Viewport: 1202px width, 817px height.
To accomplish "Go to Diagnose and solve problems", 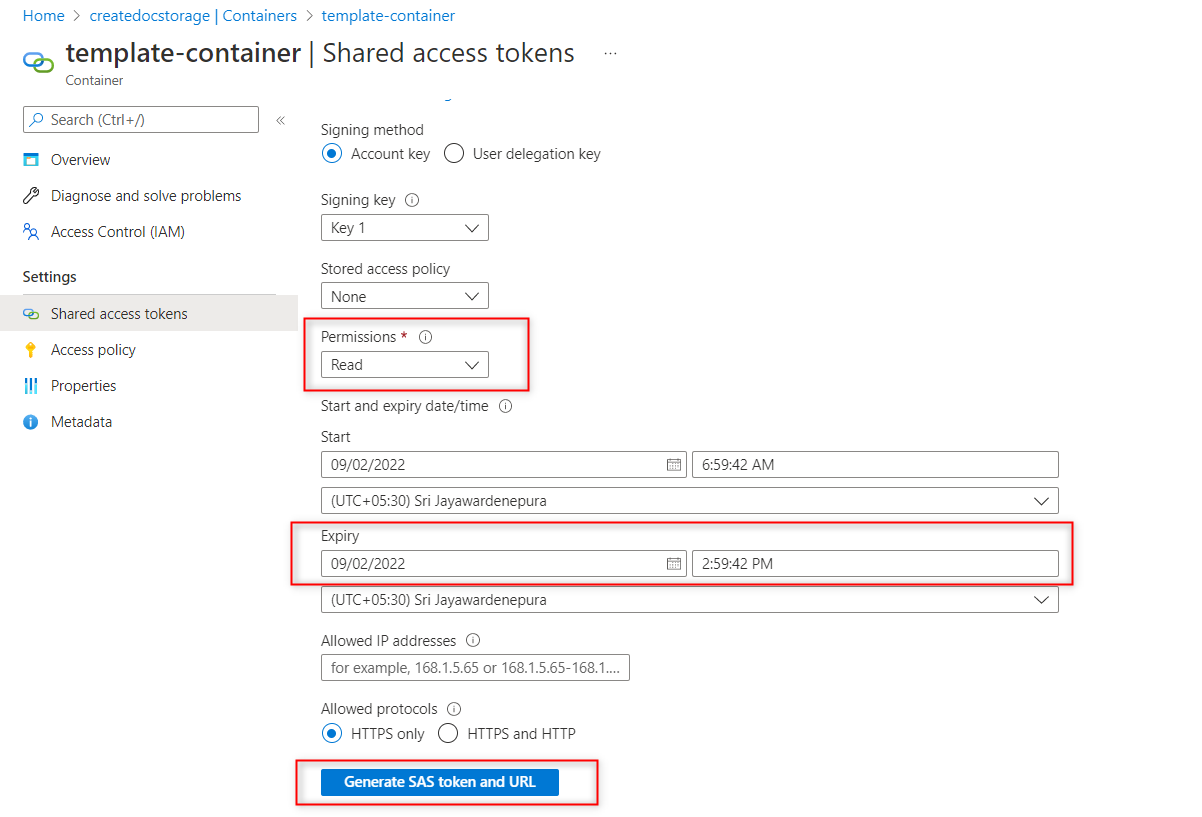I will (x=146, y=196).
